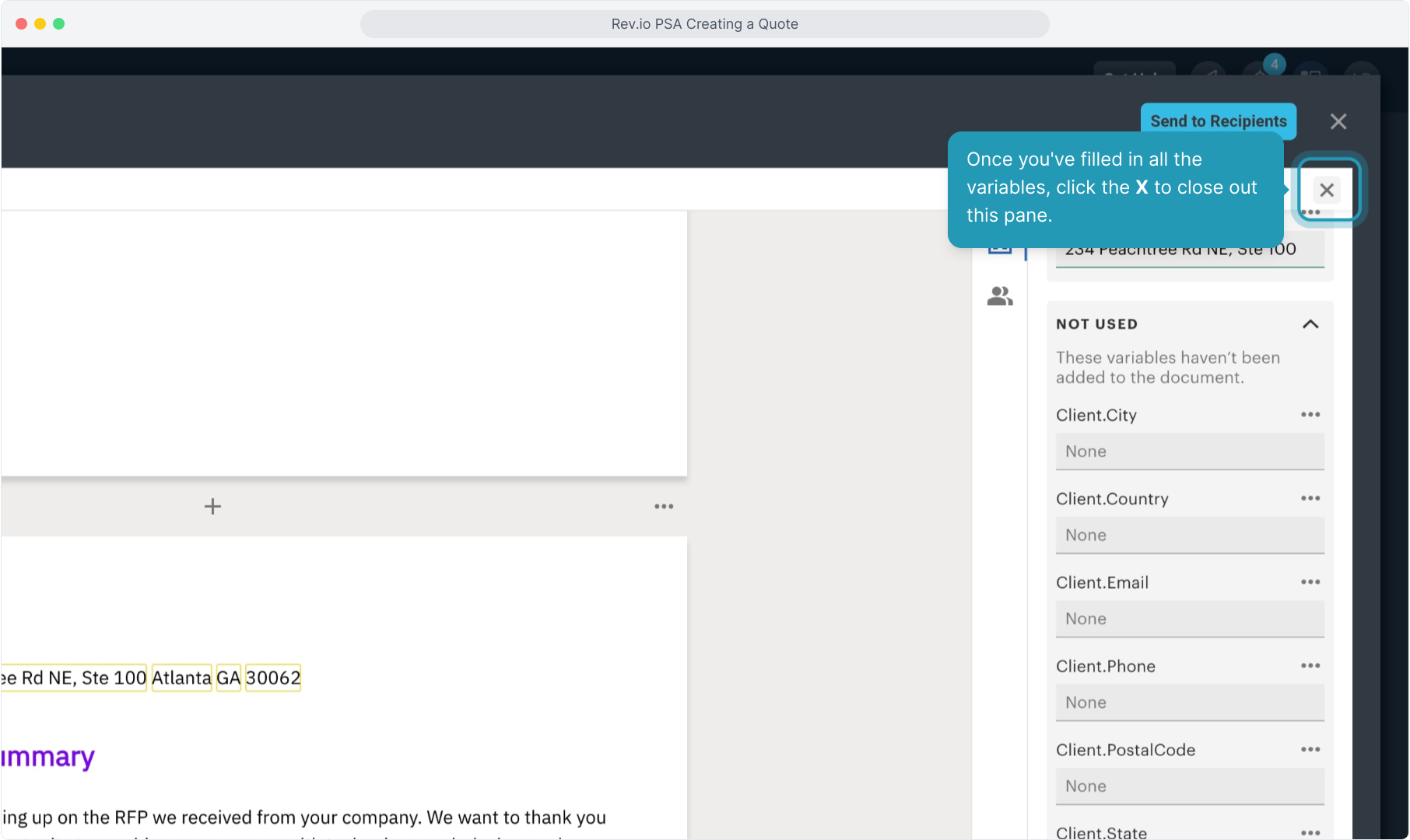Click the Client.Country variable label

point(1112,499)
